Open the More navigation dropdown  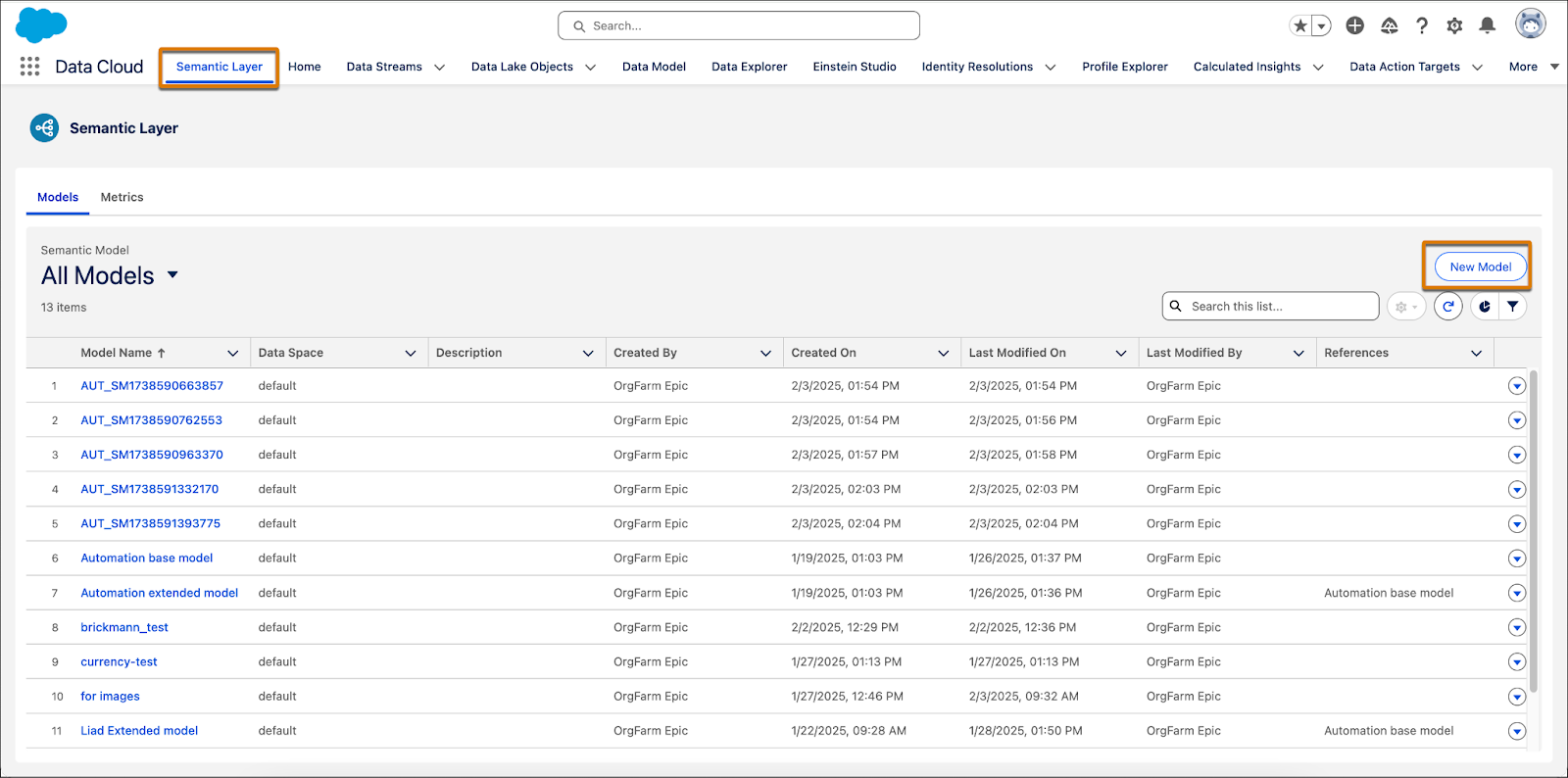point(1534,67)
